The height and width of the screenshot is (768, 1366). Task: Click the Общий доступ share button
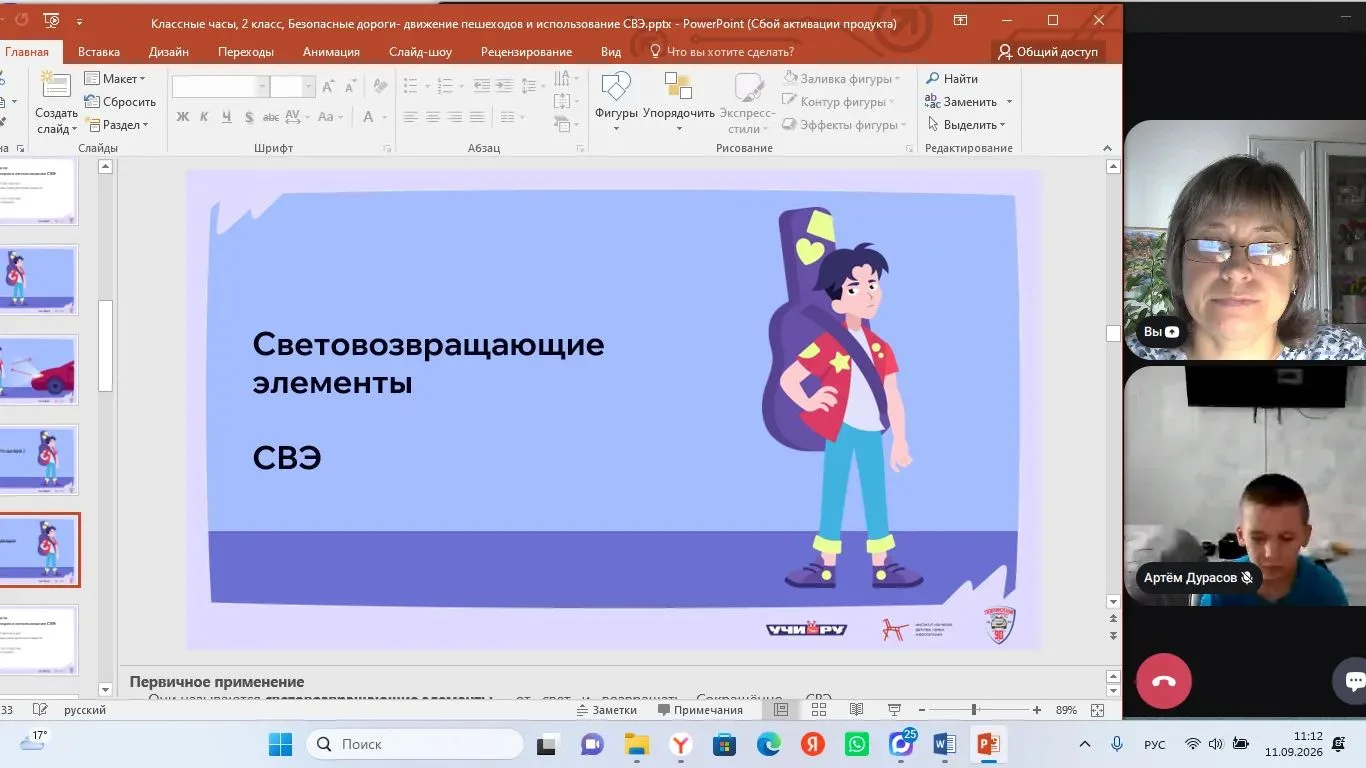coord(1048,52)
